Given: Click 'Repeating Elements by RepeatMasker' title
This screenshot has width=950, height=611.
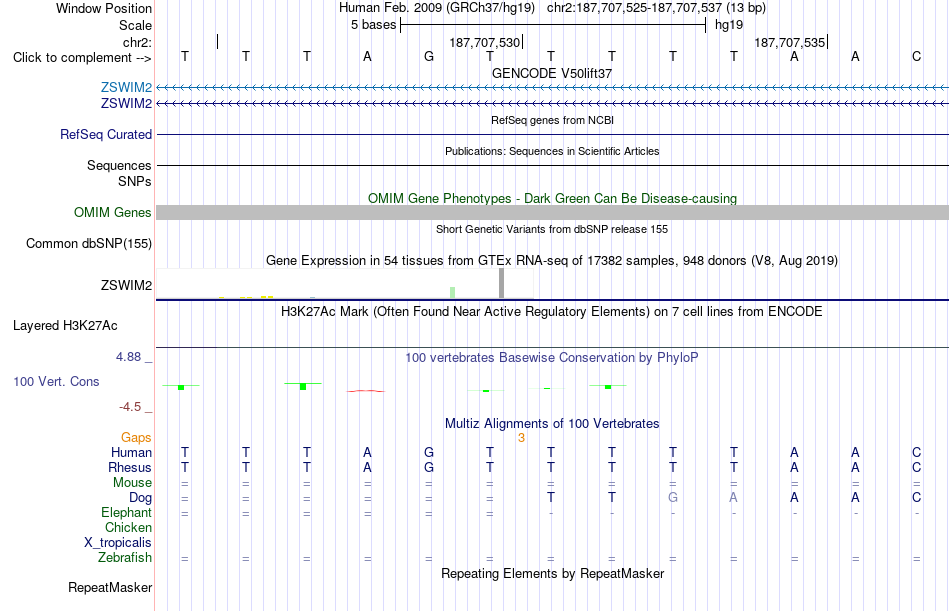Looking at the screenshot, I should coord(552,573).
